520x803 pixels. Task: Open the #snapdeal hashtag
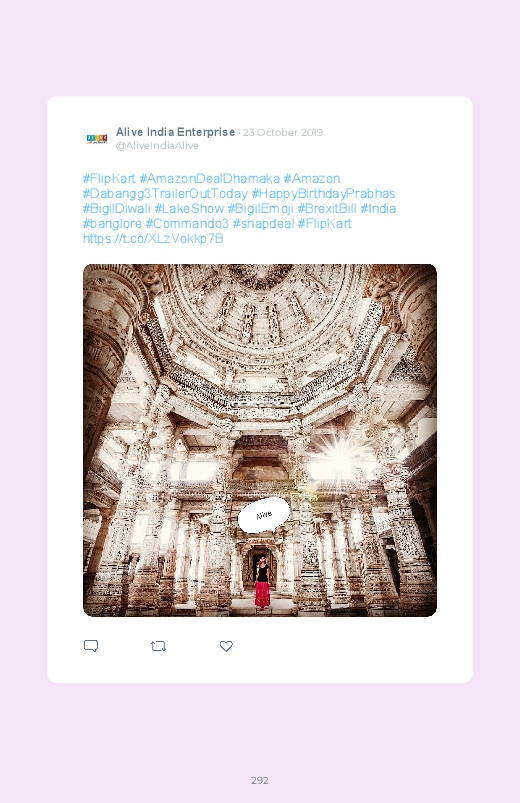pyautogui.click(x=263, y=223)
